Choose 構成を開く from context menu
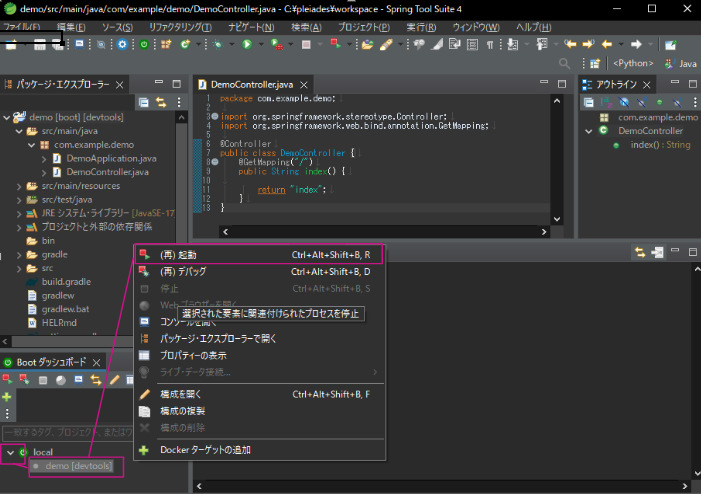Image resolution: width=701 pixels, height=494 pixels. pyautogui.click(x=259, y=394)
